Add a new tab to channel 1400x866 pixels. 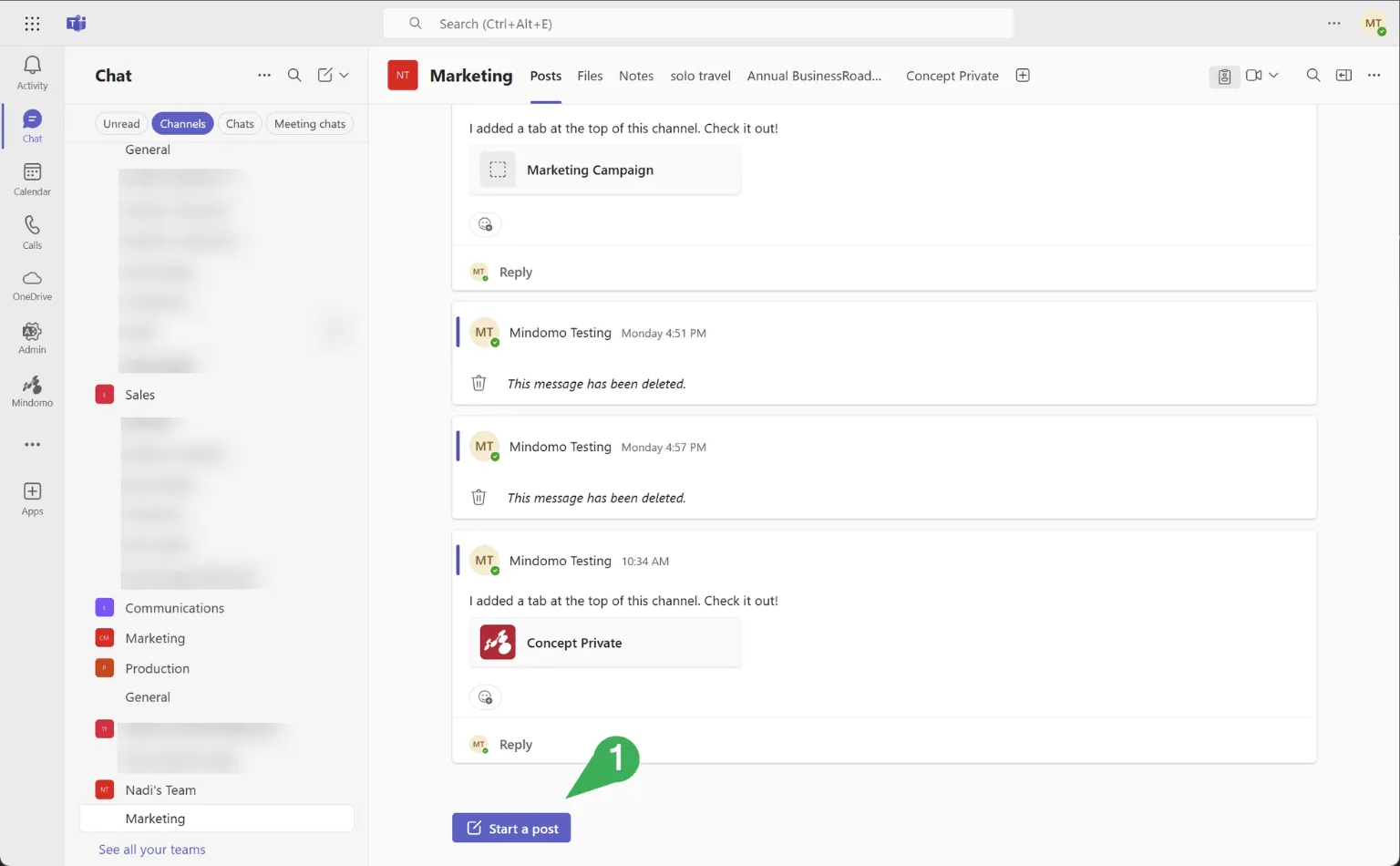1023,76
